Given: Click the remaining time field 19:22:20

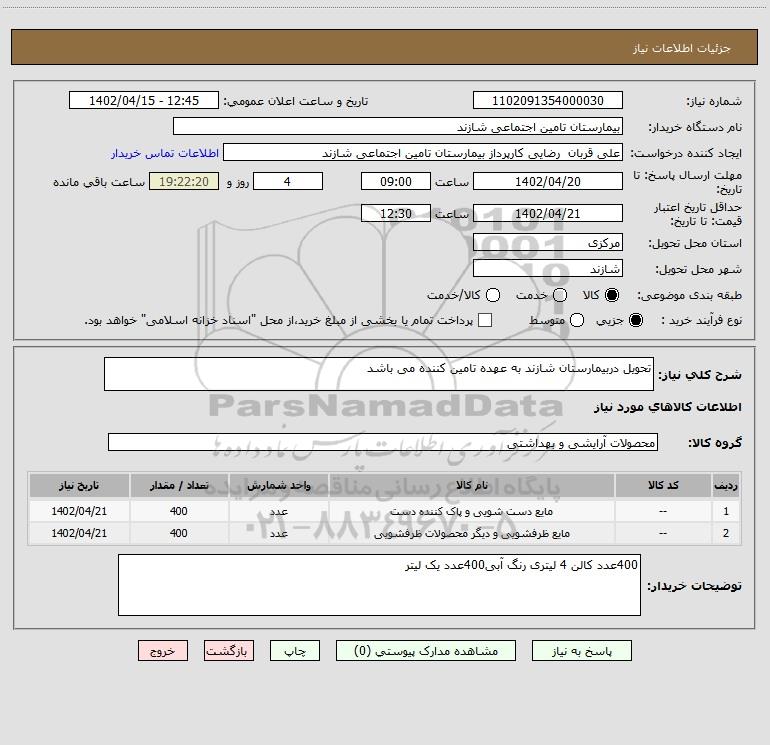Looking at the screenshot, I should click(x=184, y=181).
